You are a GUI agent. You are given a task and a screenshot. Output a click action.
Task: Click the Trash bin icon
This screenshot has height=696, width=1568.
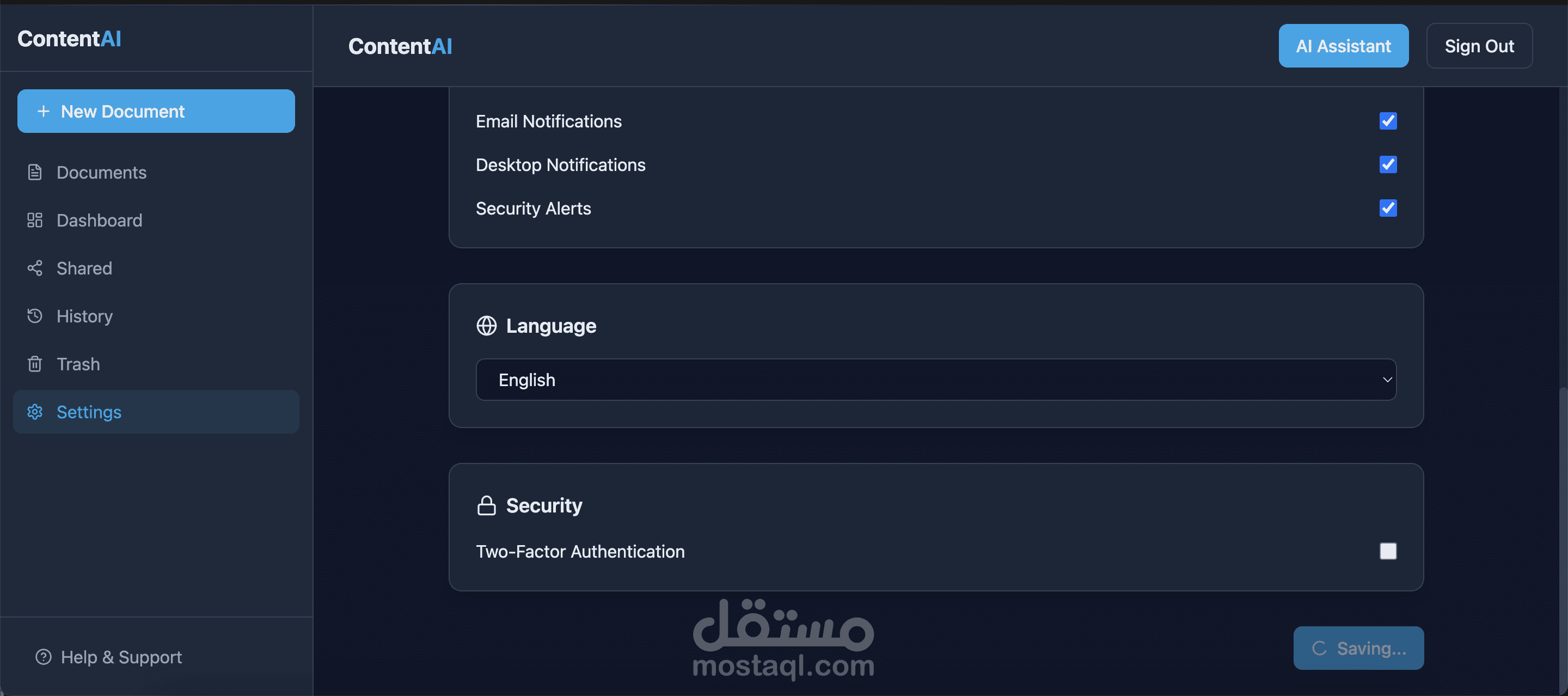(x=35, y=364)
